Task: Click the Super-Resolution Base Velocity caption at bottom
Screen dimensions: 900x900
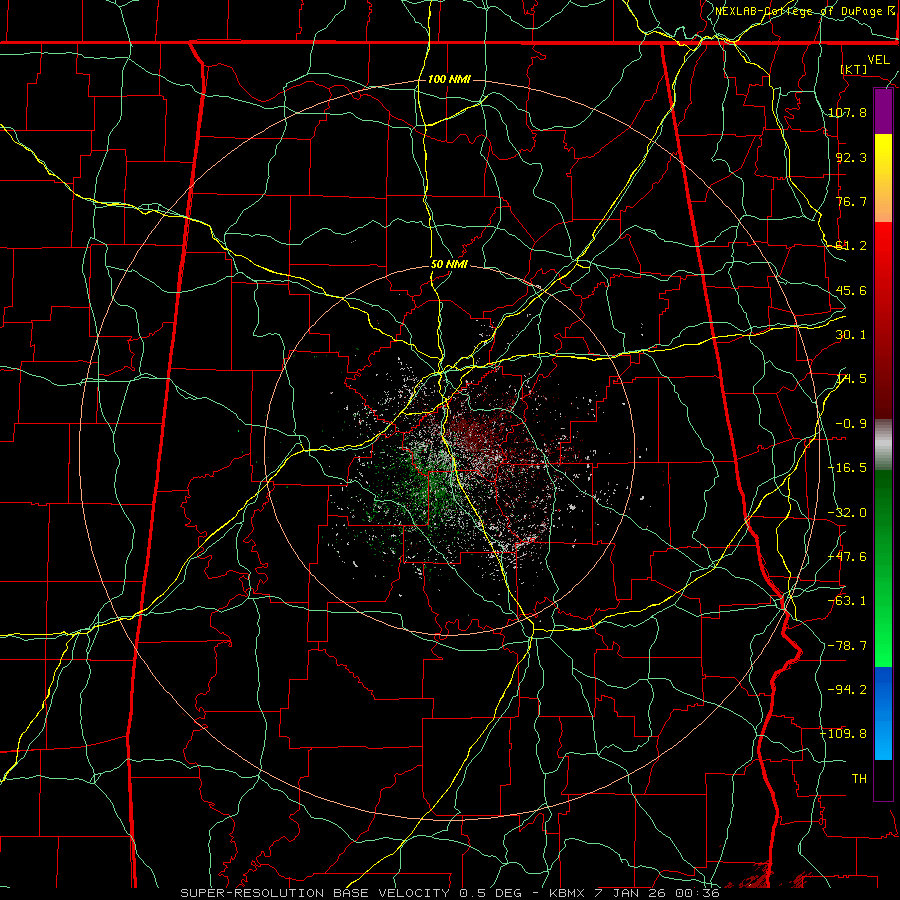Action: 449,893
